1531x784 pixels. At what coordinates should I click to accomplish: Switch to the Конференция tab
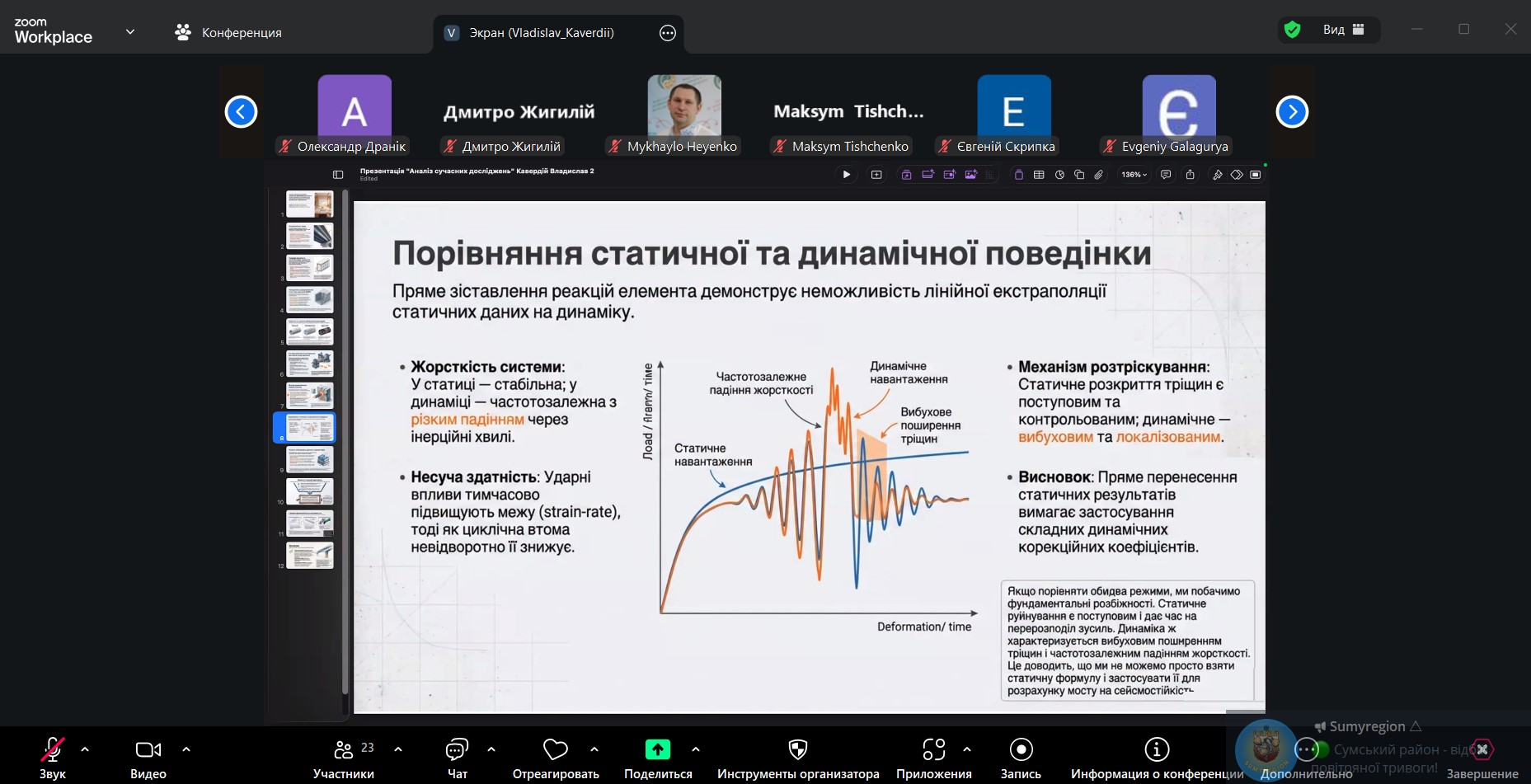tap(228, 33)
